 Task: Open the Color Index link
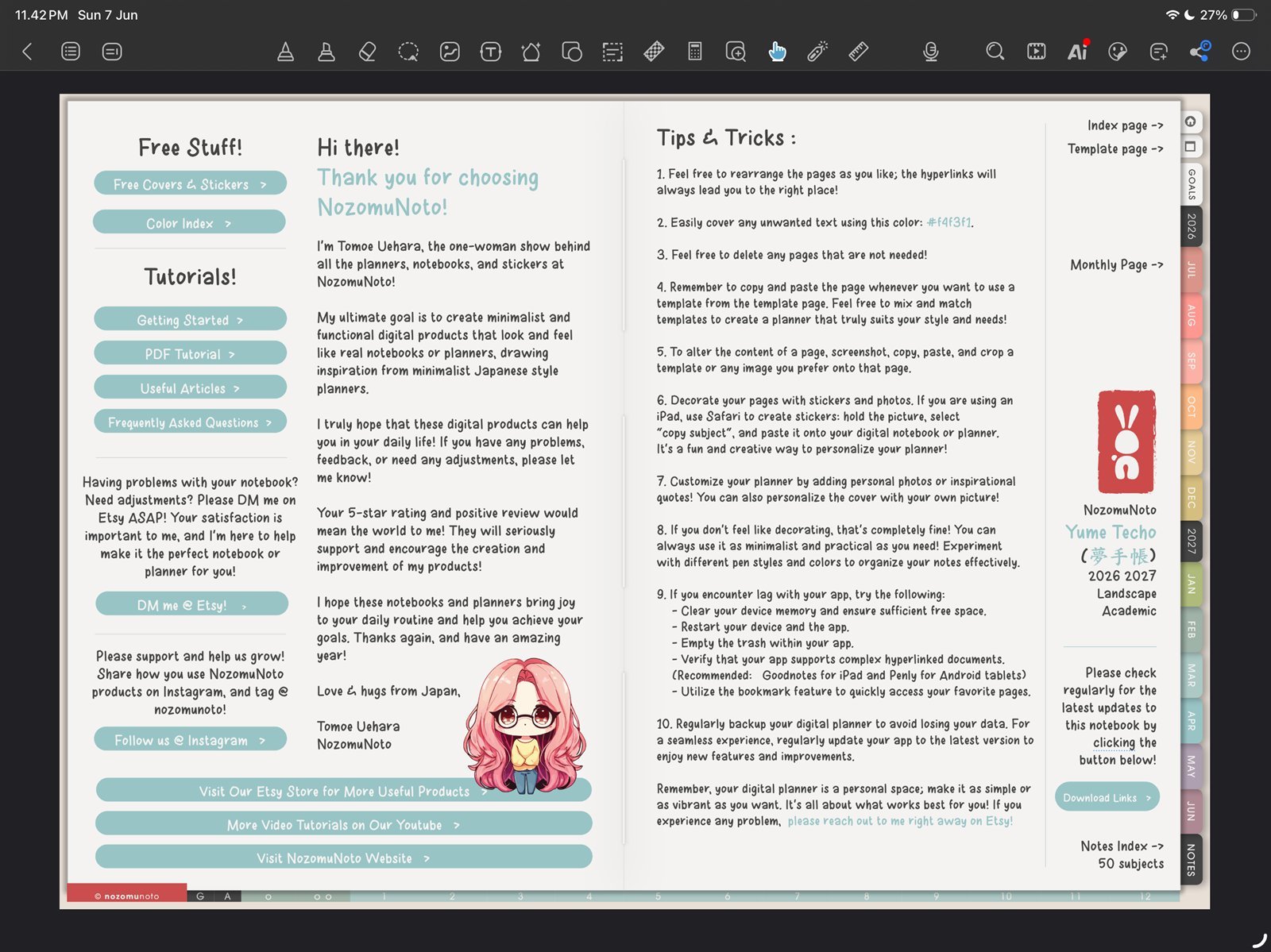(x=189, y=222)
